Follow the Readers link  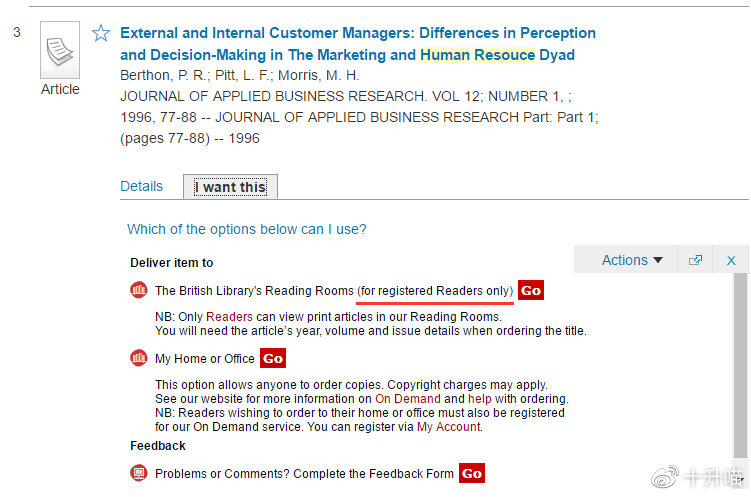229,317
